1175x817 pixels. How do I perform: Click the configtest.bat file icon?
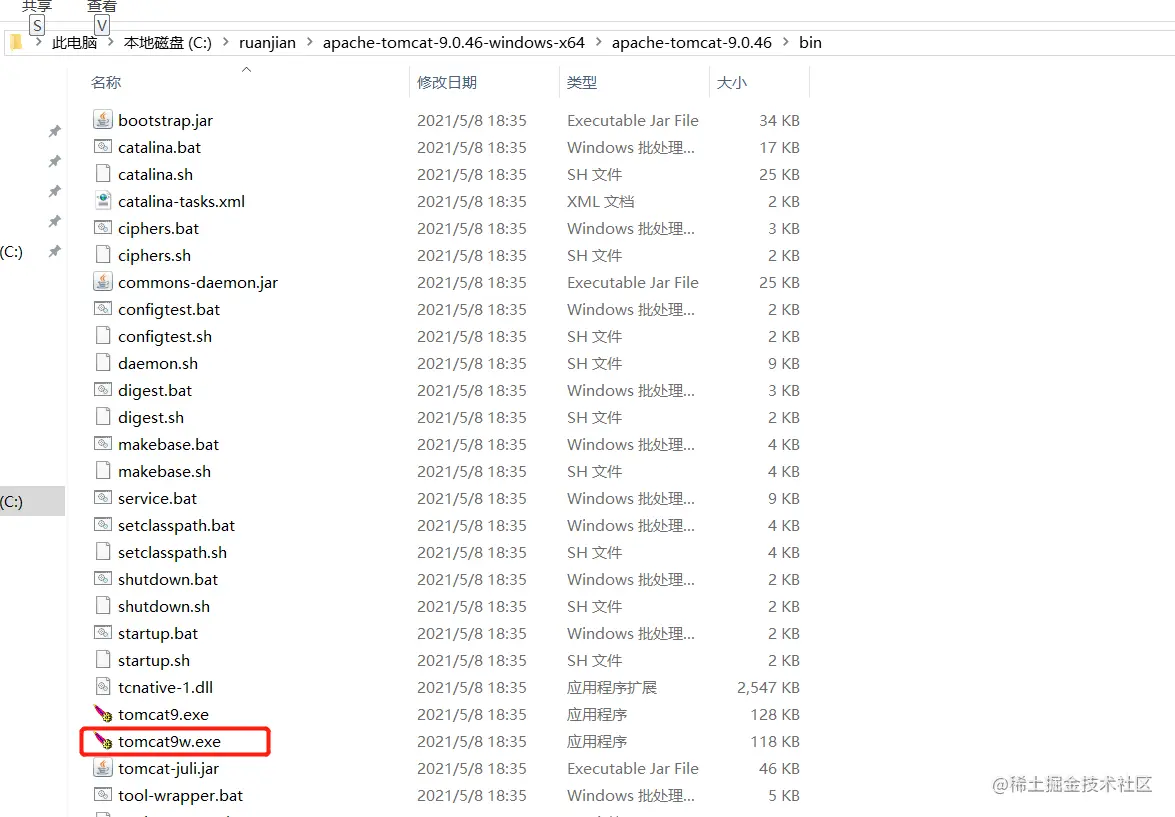tap(103, 309)
